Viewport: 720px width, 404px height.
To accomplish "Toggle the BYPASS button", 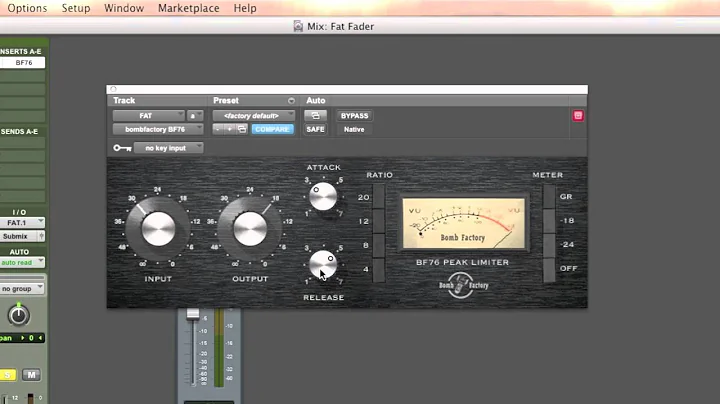I will pos(354,116).
